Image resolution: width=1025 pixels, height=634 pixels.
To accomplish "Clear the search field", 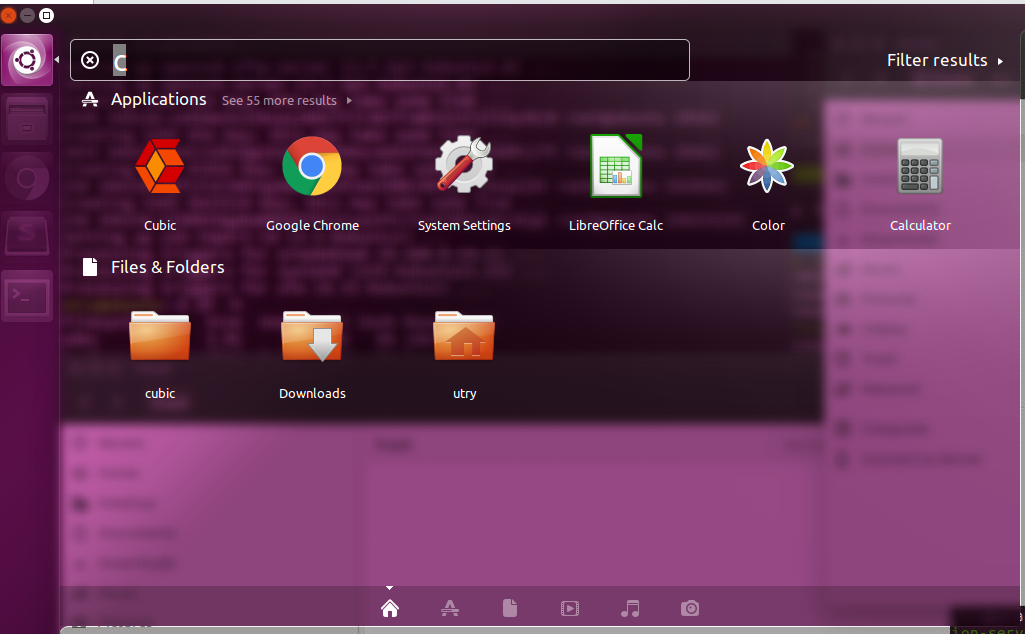I will 90,60.
